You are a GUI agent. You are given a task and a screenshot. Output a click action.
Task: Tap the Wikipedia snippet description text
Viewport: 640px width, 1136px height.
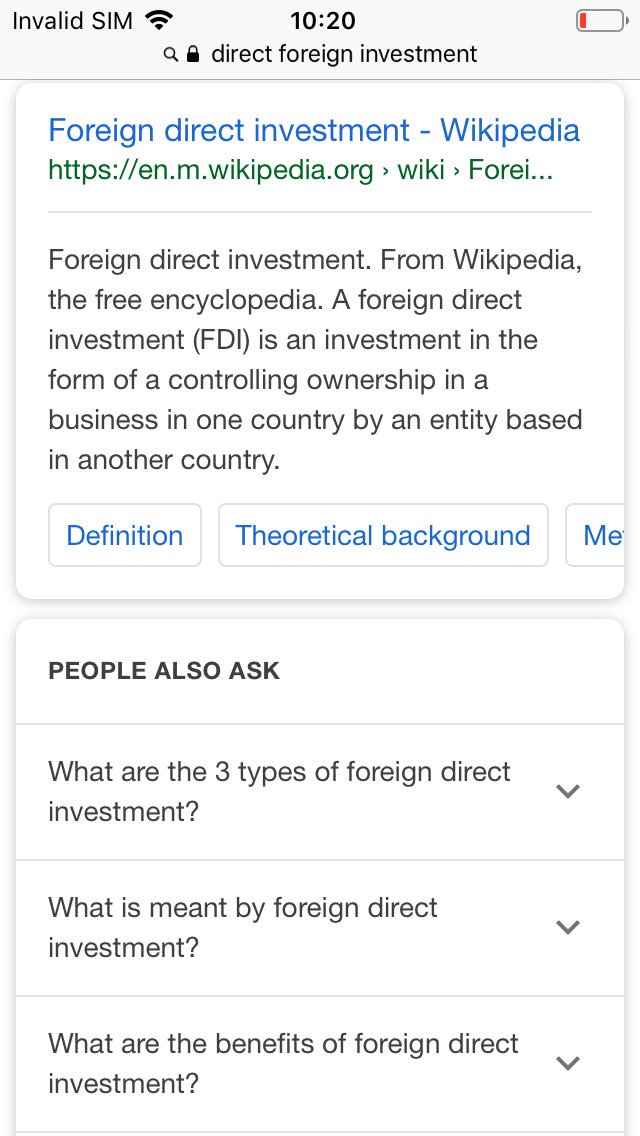pyautogui.click(x=315, y=359)
